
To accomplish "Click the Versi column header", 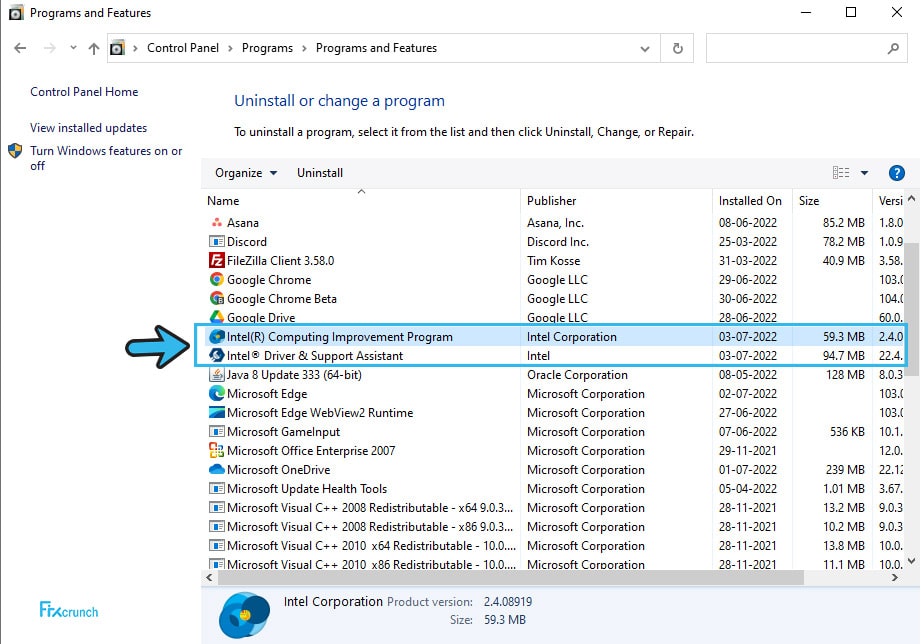I will coord(889,201).
